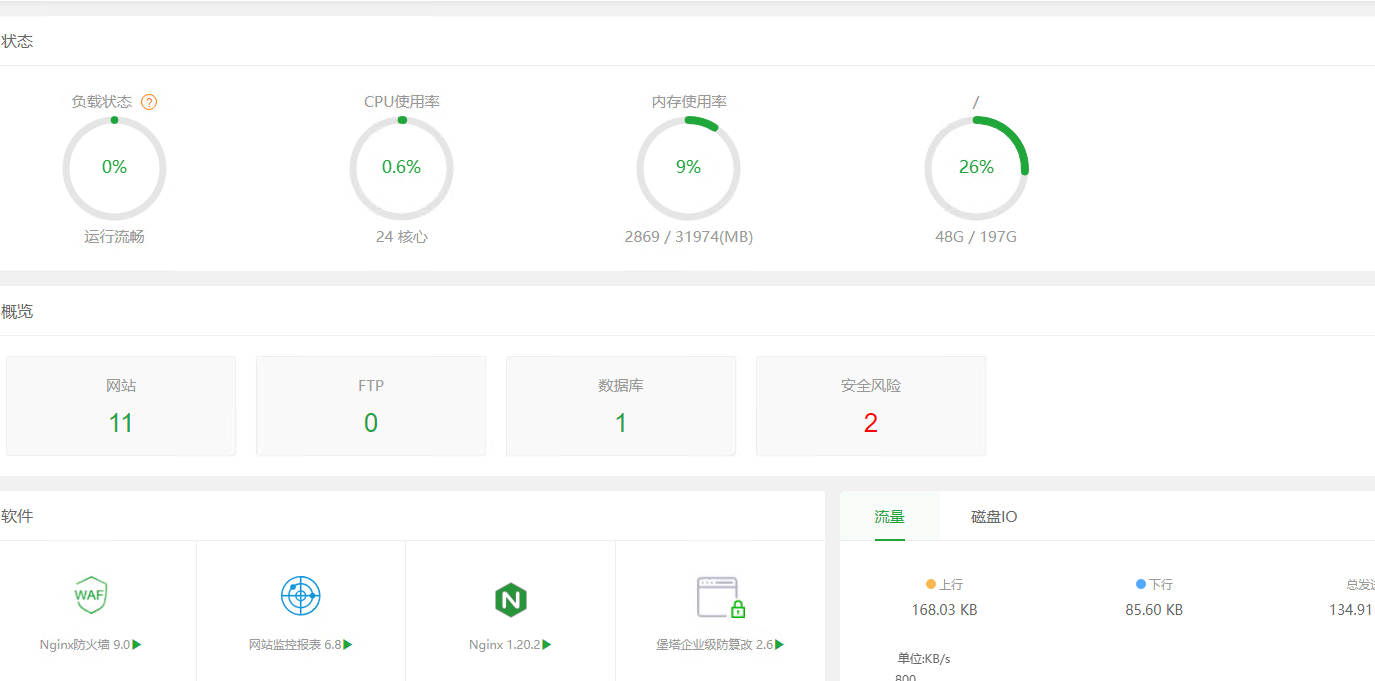The height and width of the screenshot is (681, 1375).
Task: Open the BT enterprise anti-tamper lock icon
Action: tap(721, 597)
